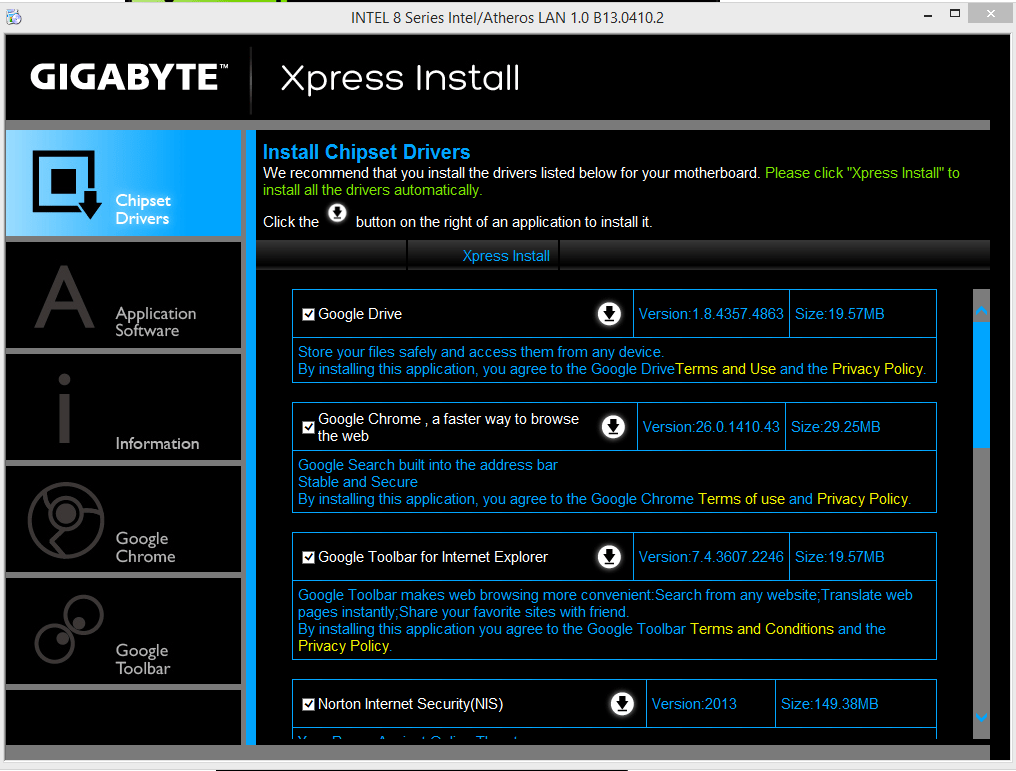Click the example download icon in instructions
Viewport: 1016px width, 771px height.
click(x=337, y=213)
